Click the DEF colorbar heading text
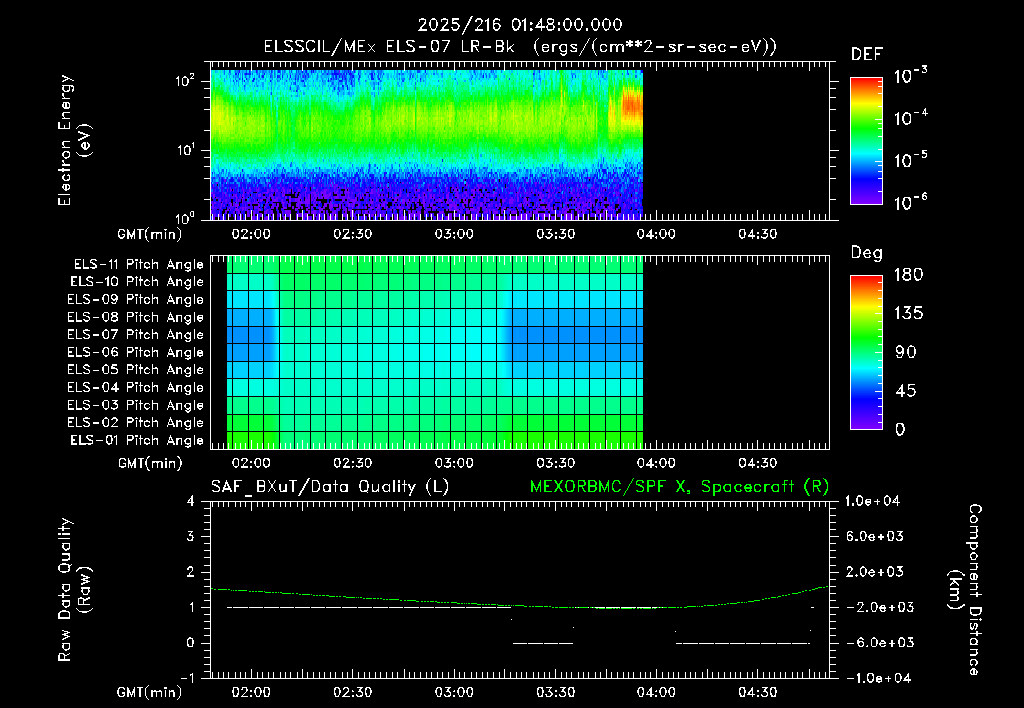 pos(867,55)
